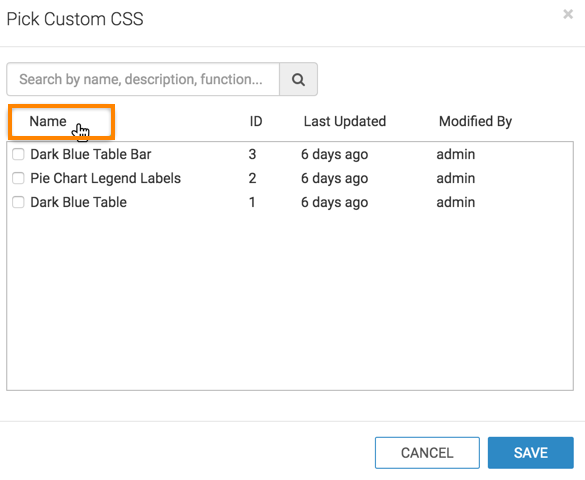Image resolution: width=585 pixels, height=480 pixels.
Task: Click 6 days ago in Pie Chart row
Action: click(x=335, y=178)
